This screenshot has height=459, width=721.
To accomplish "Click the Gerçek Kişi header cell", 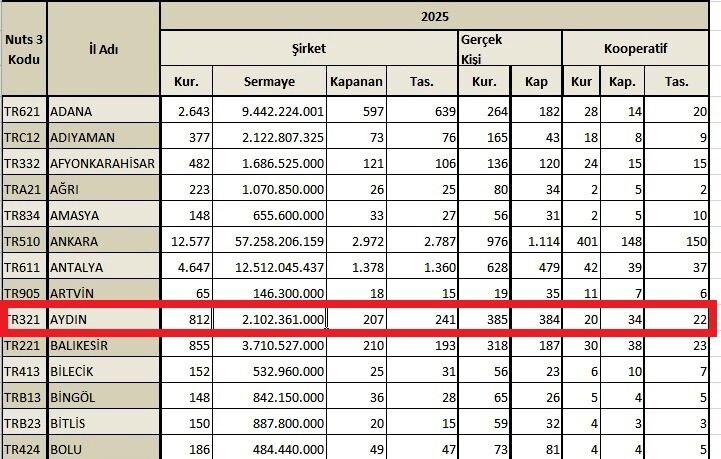I will (x=510, y=48).
